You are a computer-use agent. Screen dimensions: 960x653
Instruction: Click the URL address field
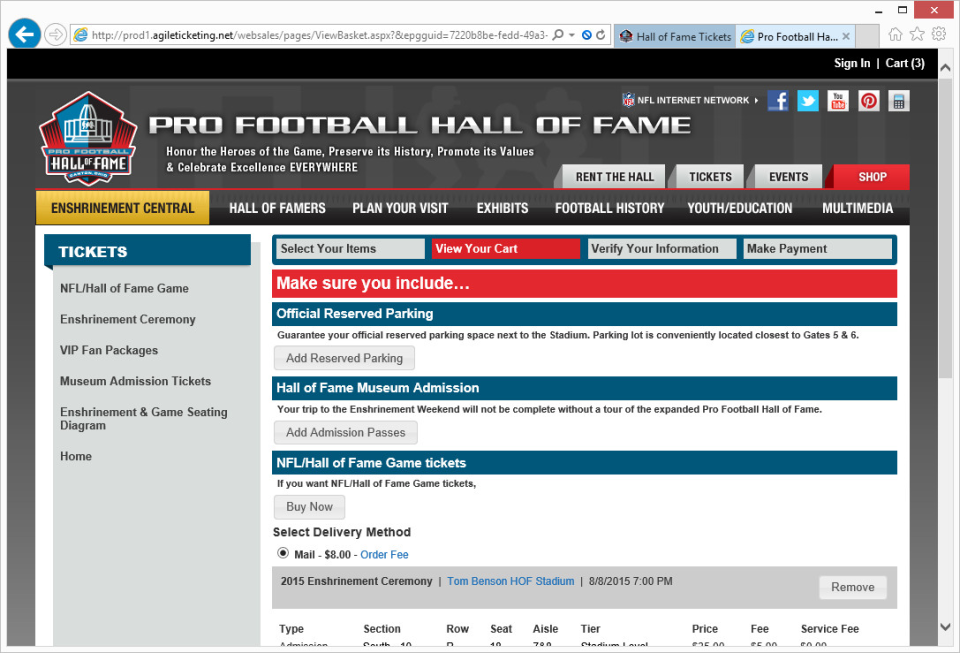point(318,35)
